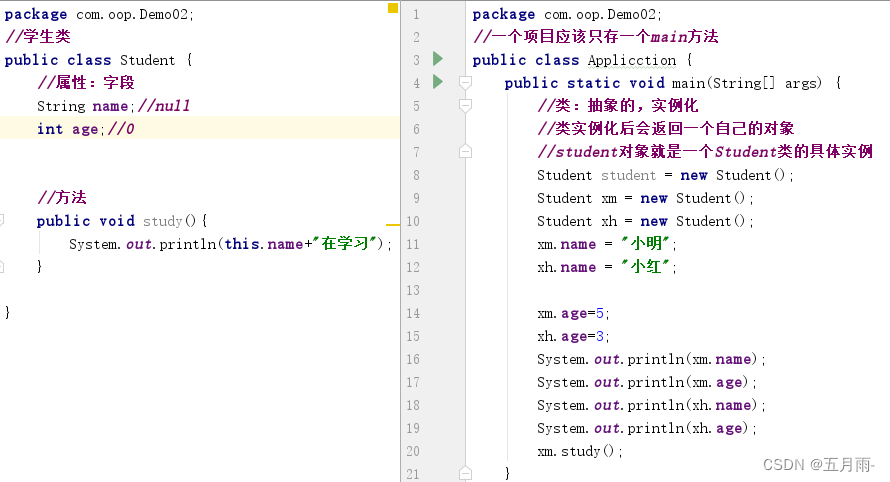
Task: Select the name field in String name declaration
Action: 110,106
